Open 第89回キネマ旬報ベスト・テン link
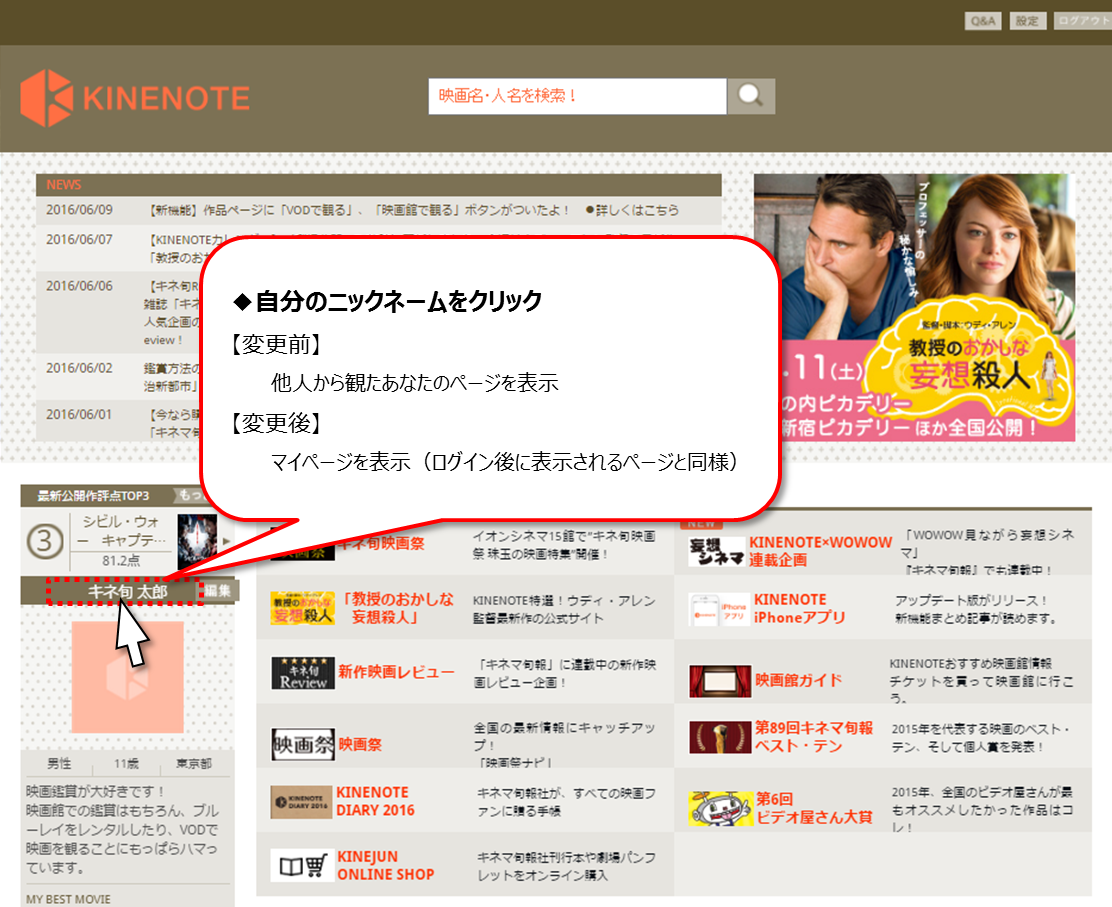 [x=814, y=737]
